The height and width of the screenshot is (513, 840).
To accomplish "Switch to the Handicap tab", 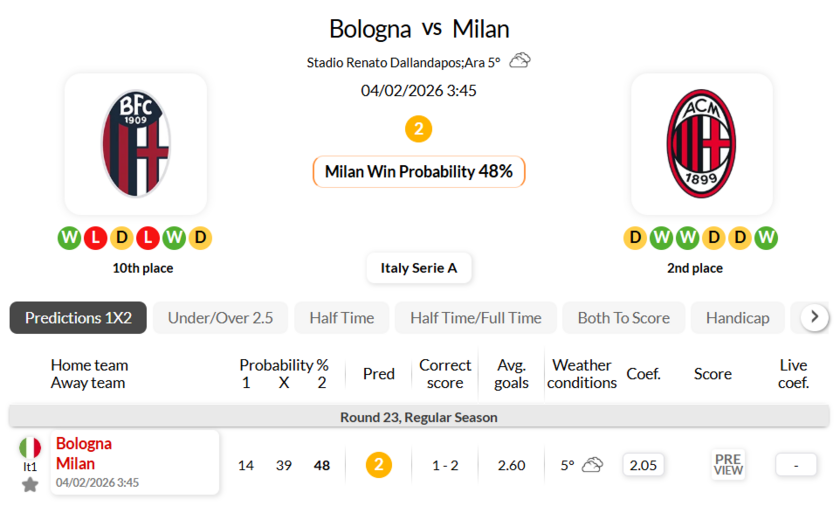I will point(737,318).
